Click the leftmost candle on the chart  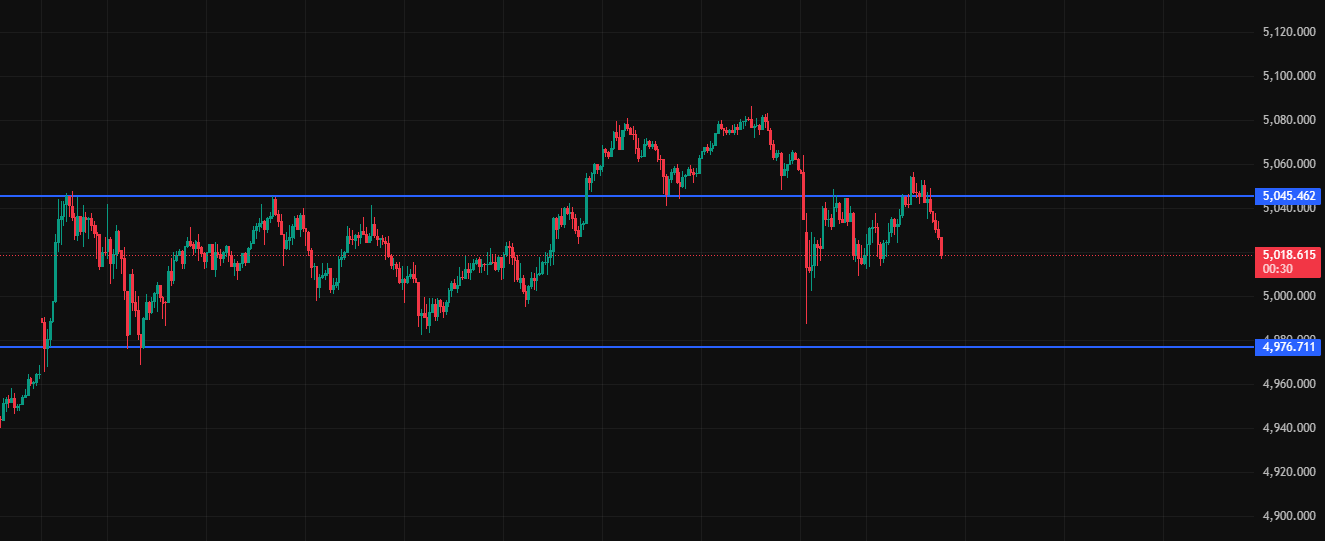pyautogui.click(x=2, y=415)
